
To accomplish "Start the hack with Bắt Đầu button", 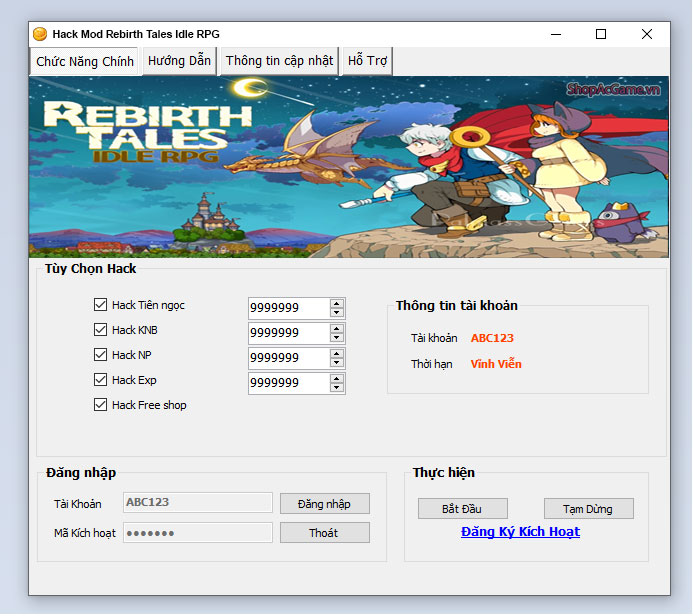I will pyautogui.click(x=462, y=509).
